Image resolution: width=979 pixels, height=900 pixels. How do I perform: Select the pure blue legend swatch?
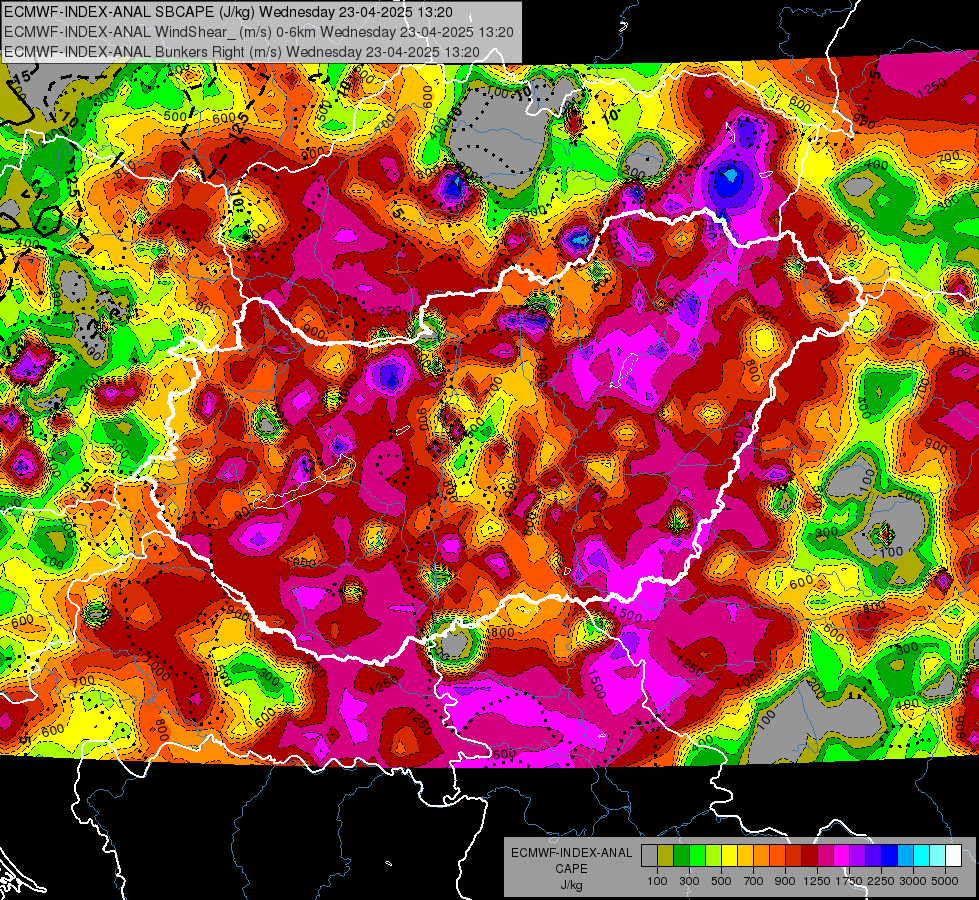point(890,855)
